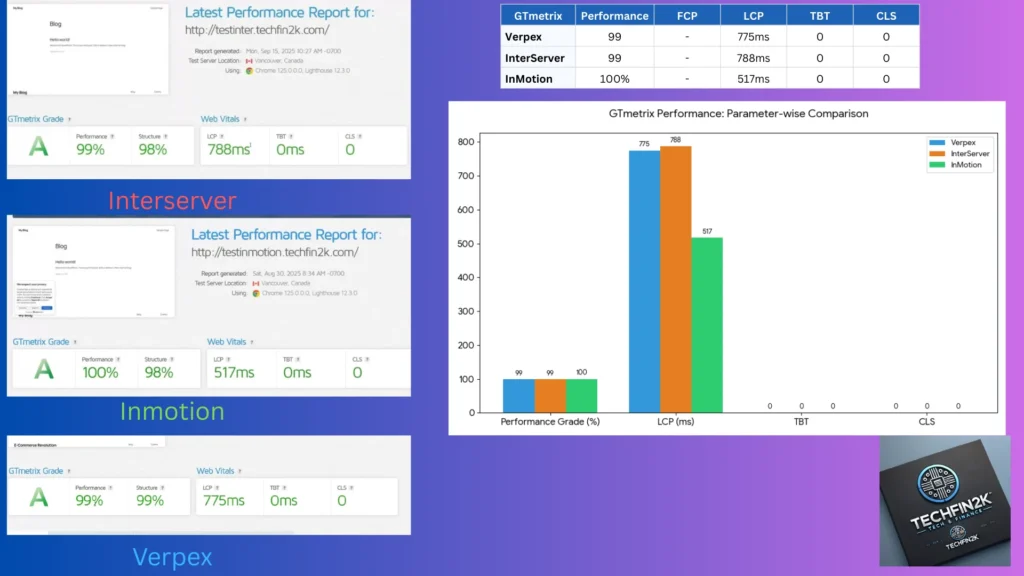This screenshot has height=576, width=1024.
Task: Click orange InterServer legend swatch
Action: pos(937,153)
